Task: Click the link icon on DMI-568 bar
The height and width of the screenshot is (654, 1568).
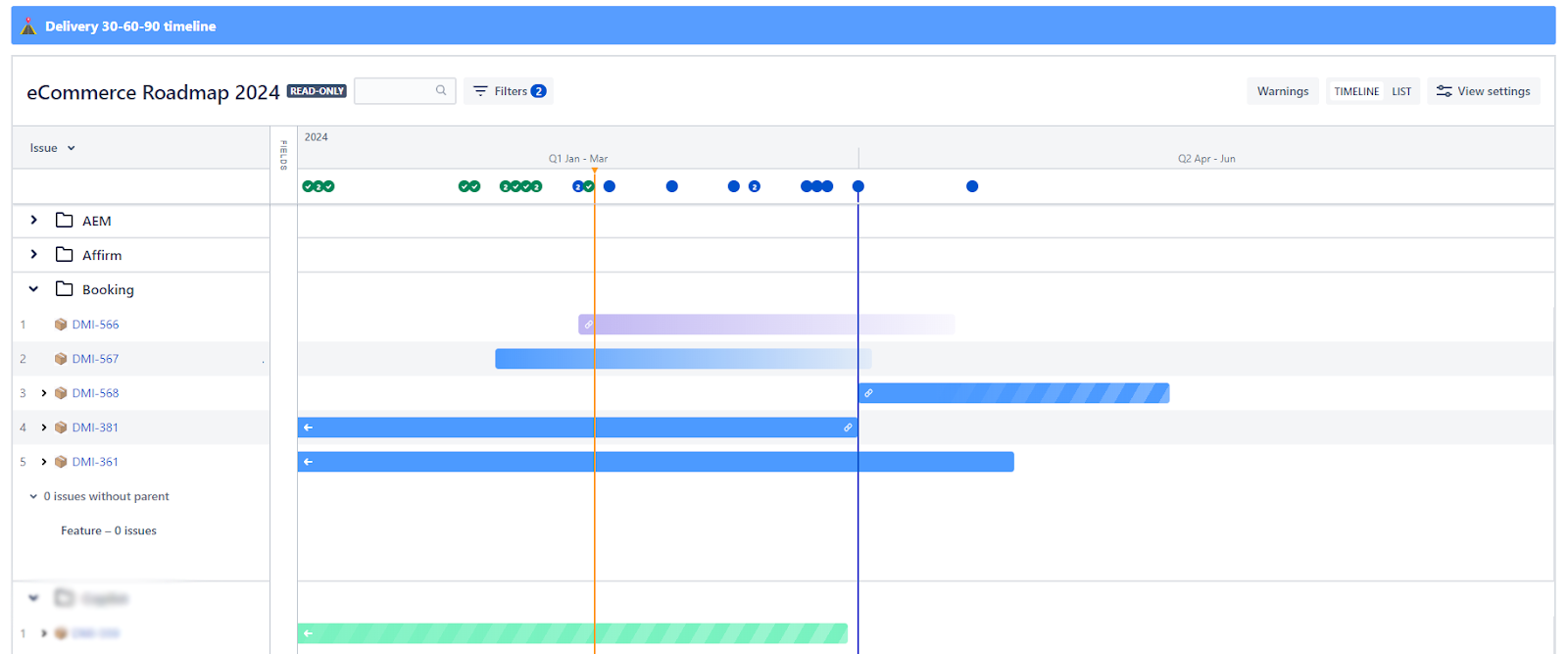Action: [x=868, y=393]
